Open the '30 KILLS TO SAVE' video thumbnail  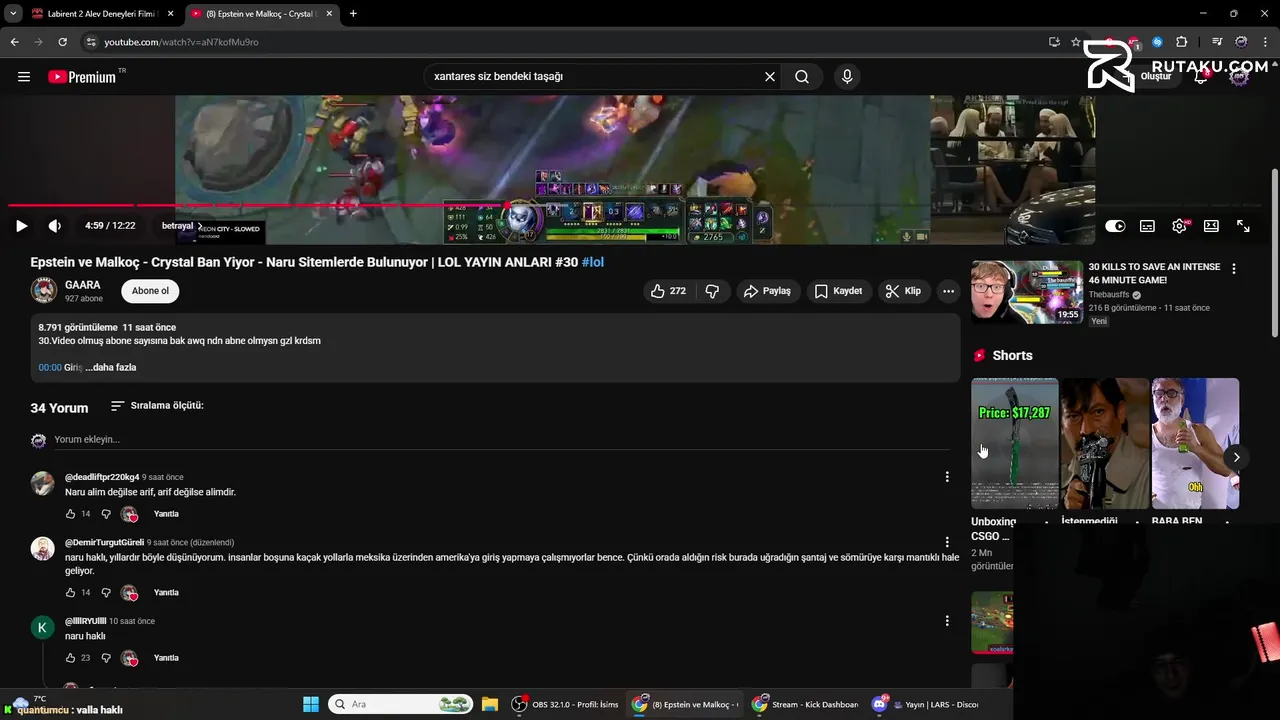tap(1027, 292)
